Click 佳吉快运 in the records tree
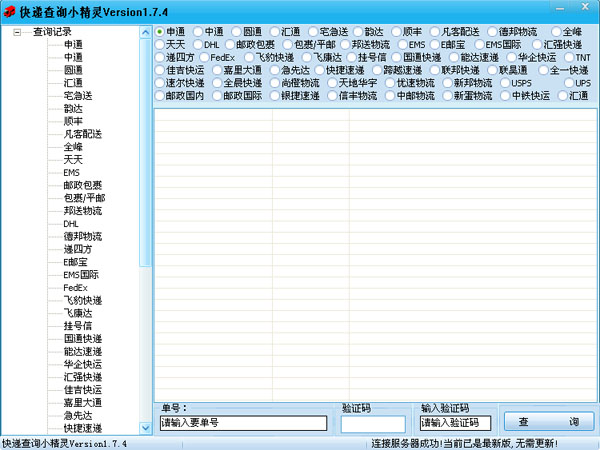Viewport: 600px width, 450px height. pyautogui.click(x=83, y=390)
